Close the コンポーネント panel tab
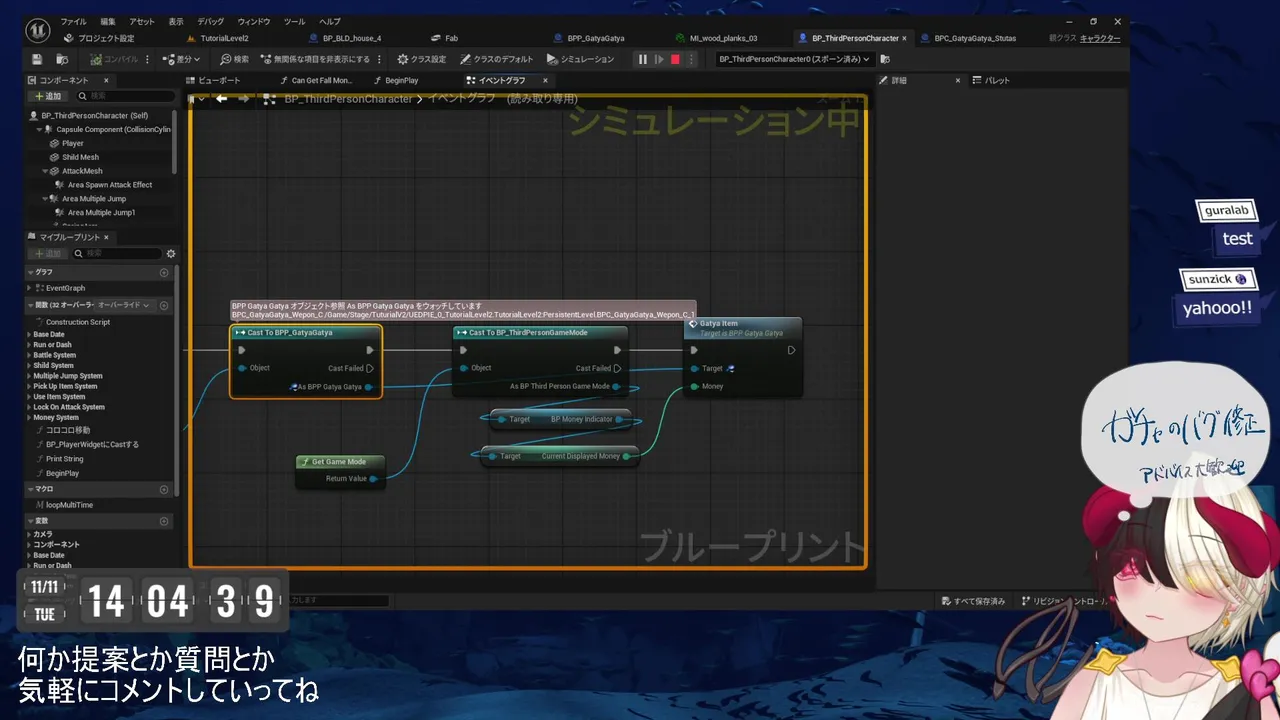 (x=106, y=80)
